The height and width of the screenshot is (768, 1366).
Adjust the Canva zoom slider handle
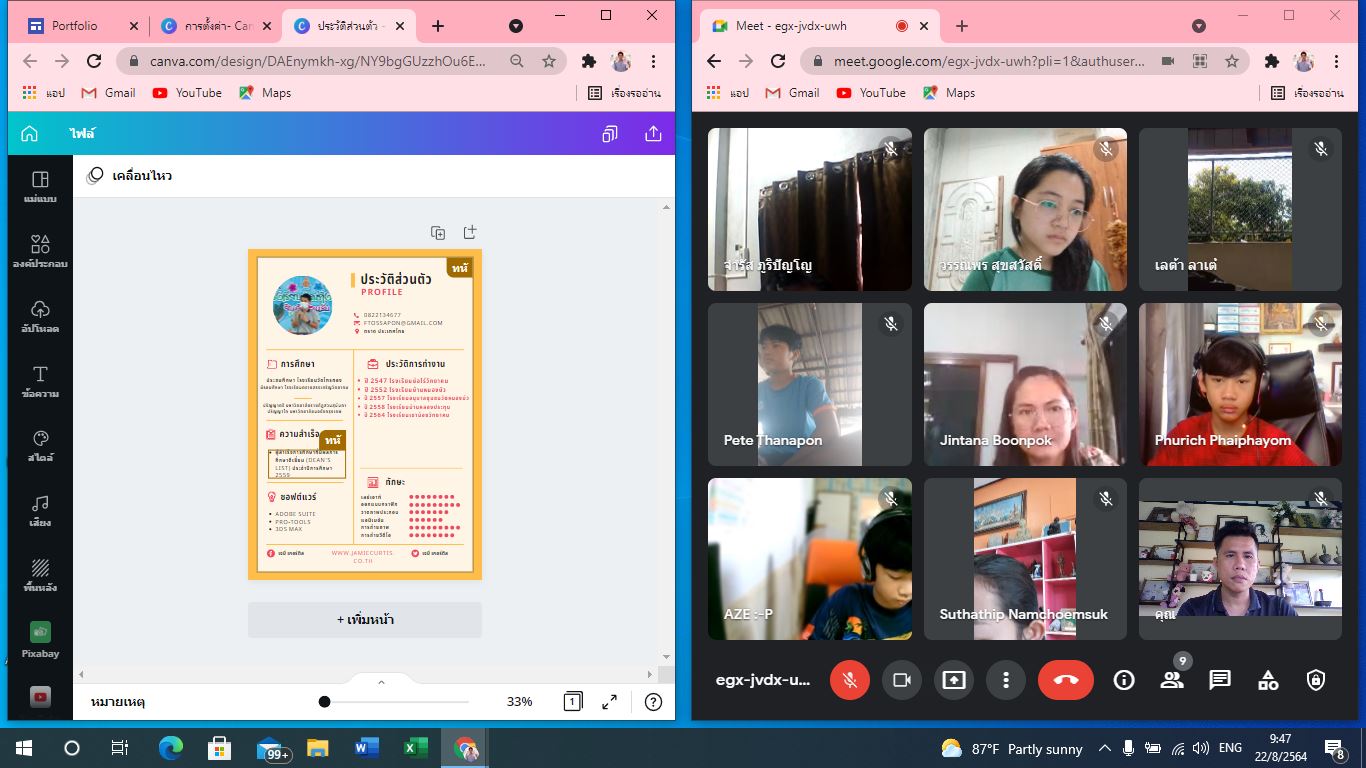(324, 702)
